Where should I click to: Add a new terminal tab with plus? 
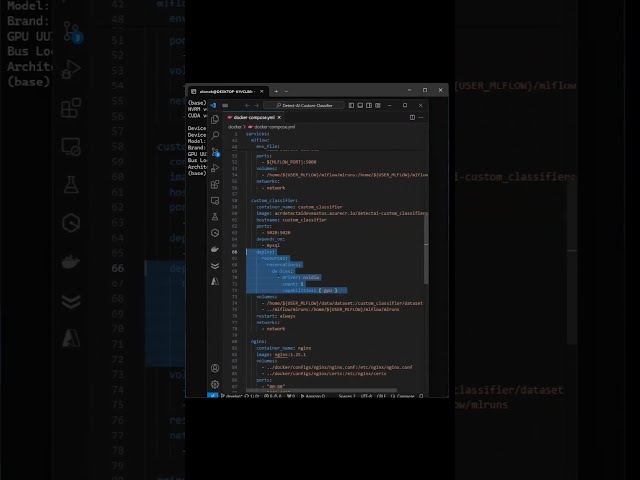click(276, 91)
